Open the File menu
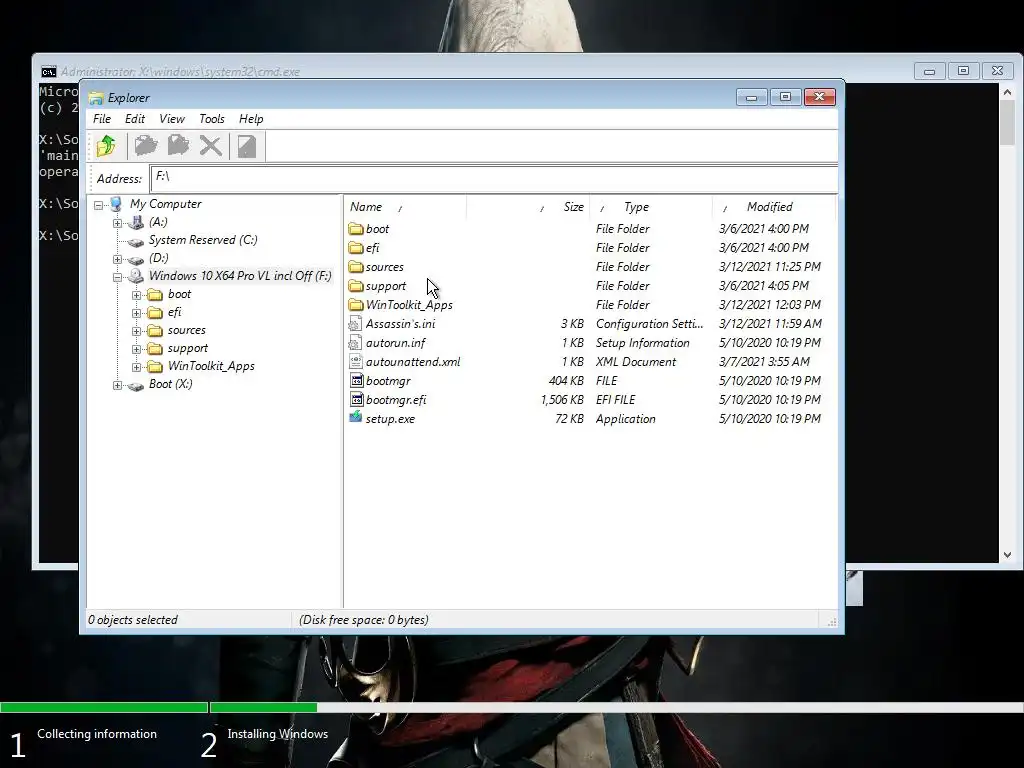 coord(102,119)
